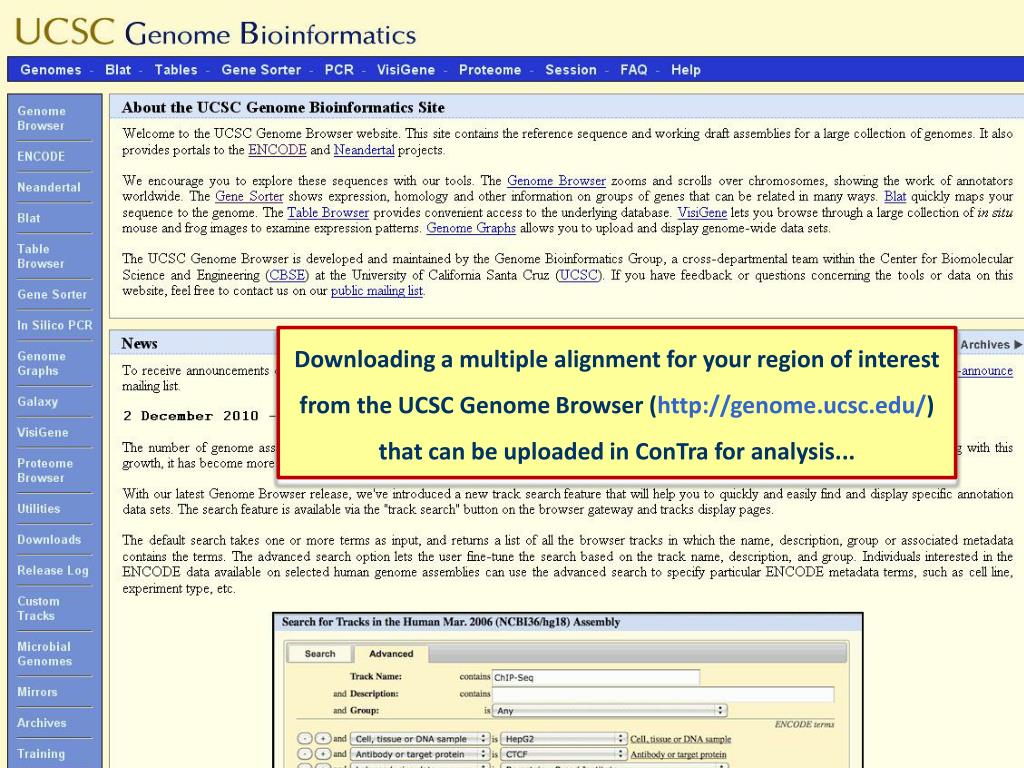Open Neandertal in the left sidebar
1024x768 pixels.
tap(49, 187)
